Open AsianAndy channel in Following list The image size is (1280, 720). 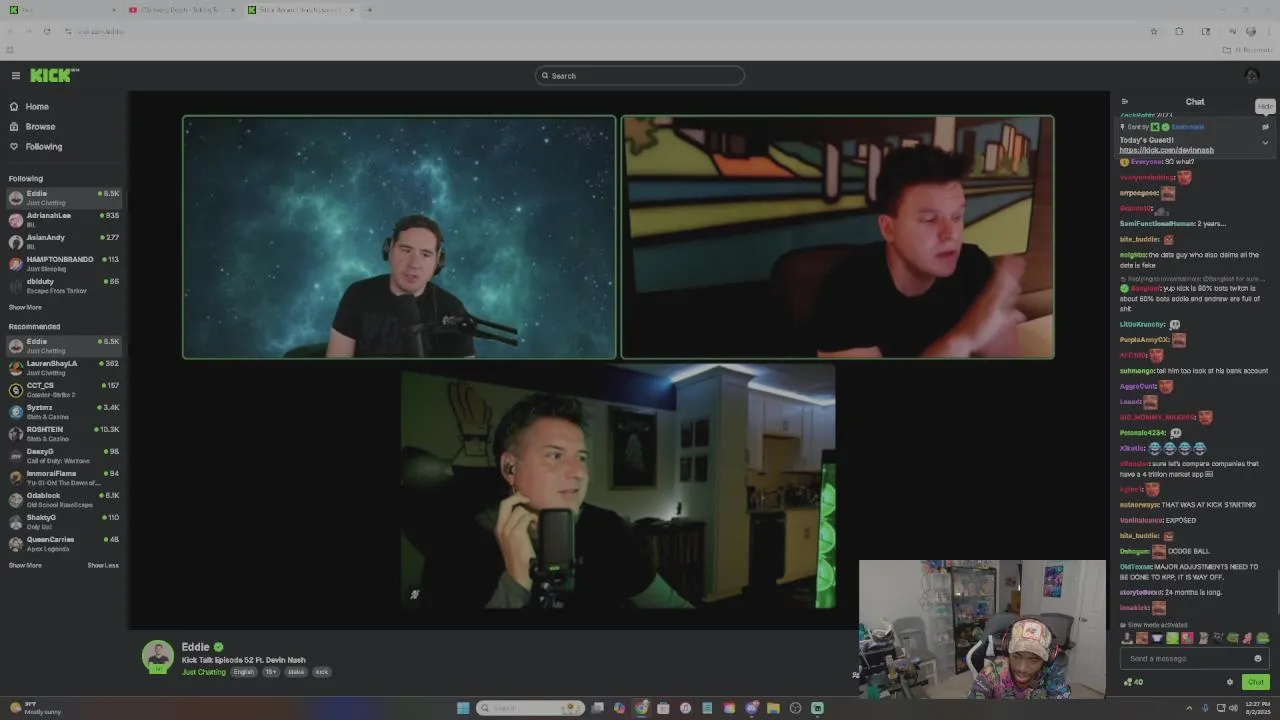pyautogui.click(x=64, y=242)
